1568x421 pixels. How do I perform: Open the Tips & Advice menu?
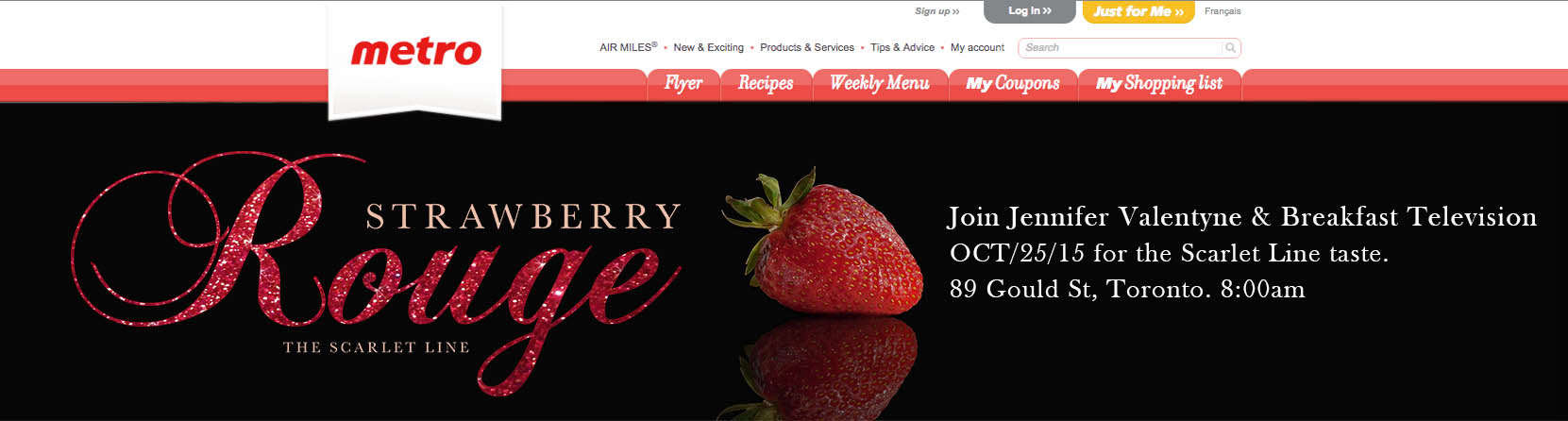point(902,47)
